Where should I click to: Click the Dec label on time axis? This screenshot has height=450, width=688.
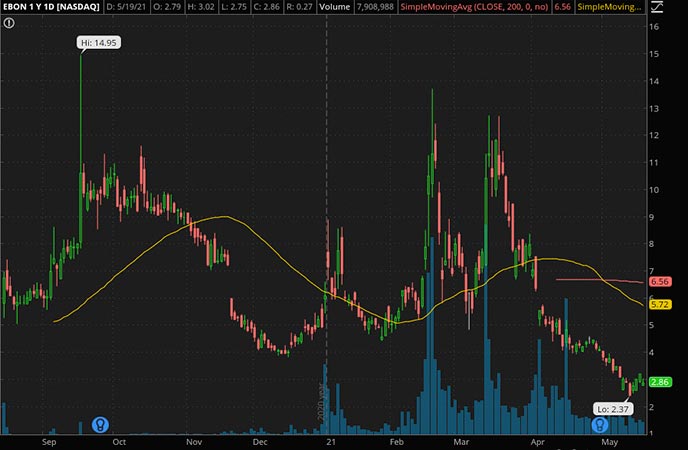[x=260, y=440]
